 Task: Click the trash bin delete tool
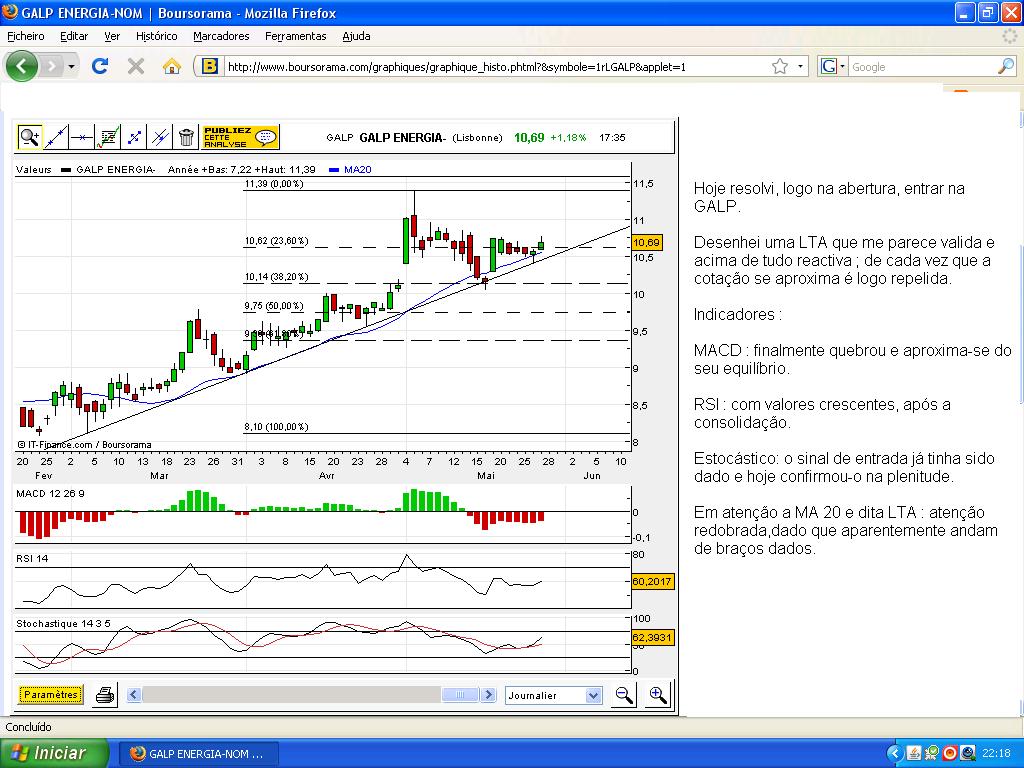(x=186, y=137)
